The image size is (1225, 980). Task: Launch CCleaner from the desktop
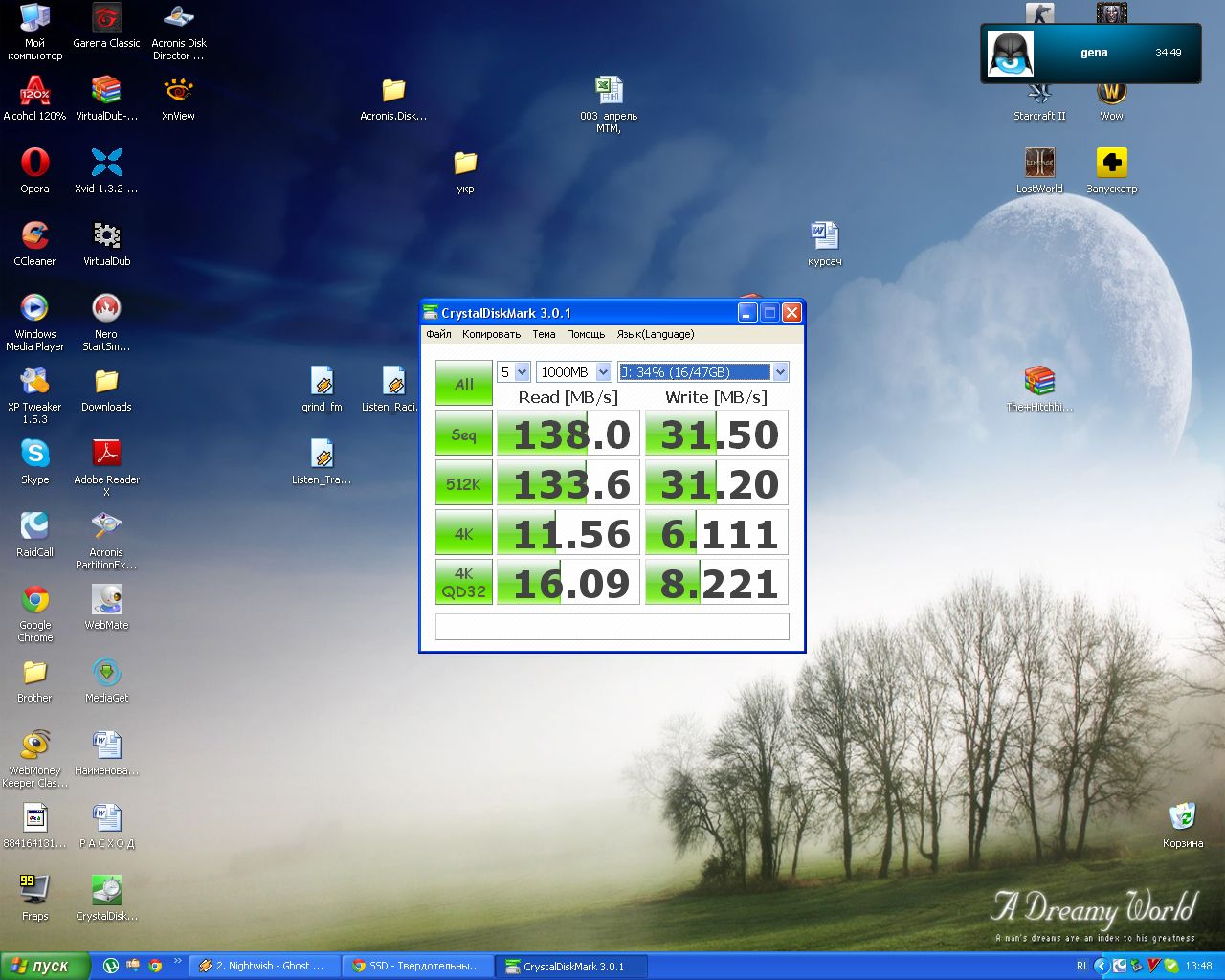click(x=35, y=236)
